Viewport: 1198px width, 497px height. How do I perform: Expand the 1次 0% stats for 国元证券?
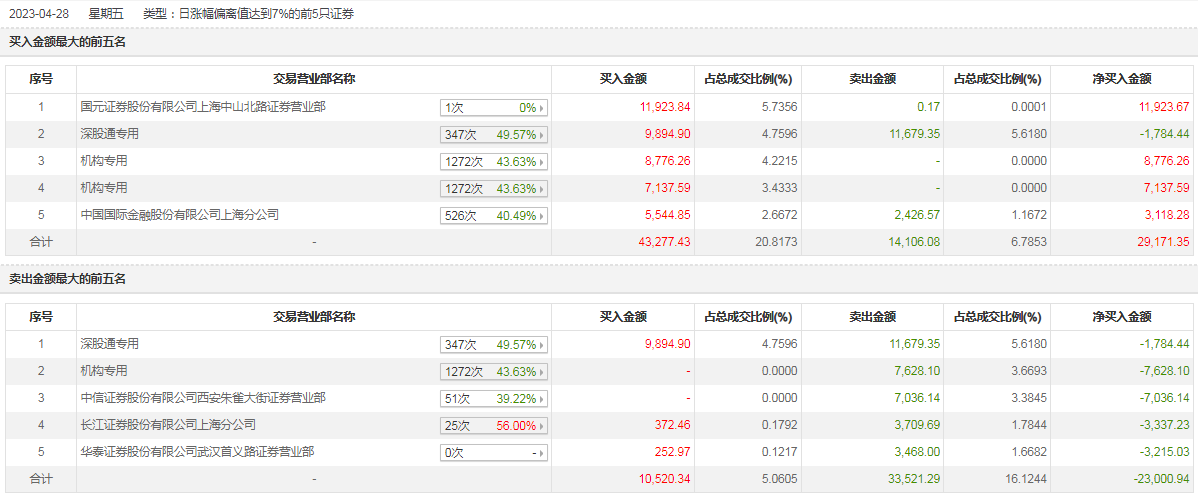(x=495, y=107)
